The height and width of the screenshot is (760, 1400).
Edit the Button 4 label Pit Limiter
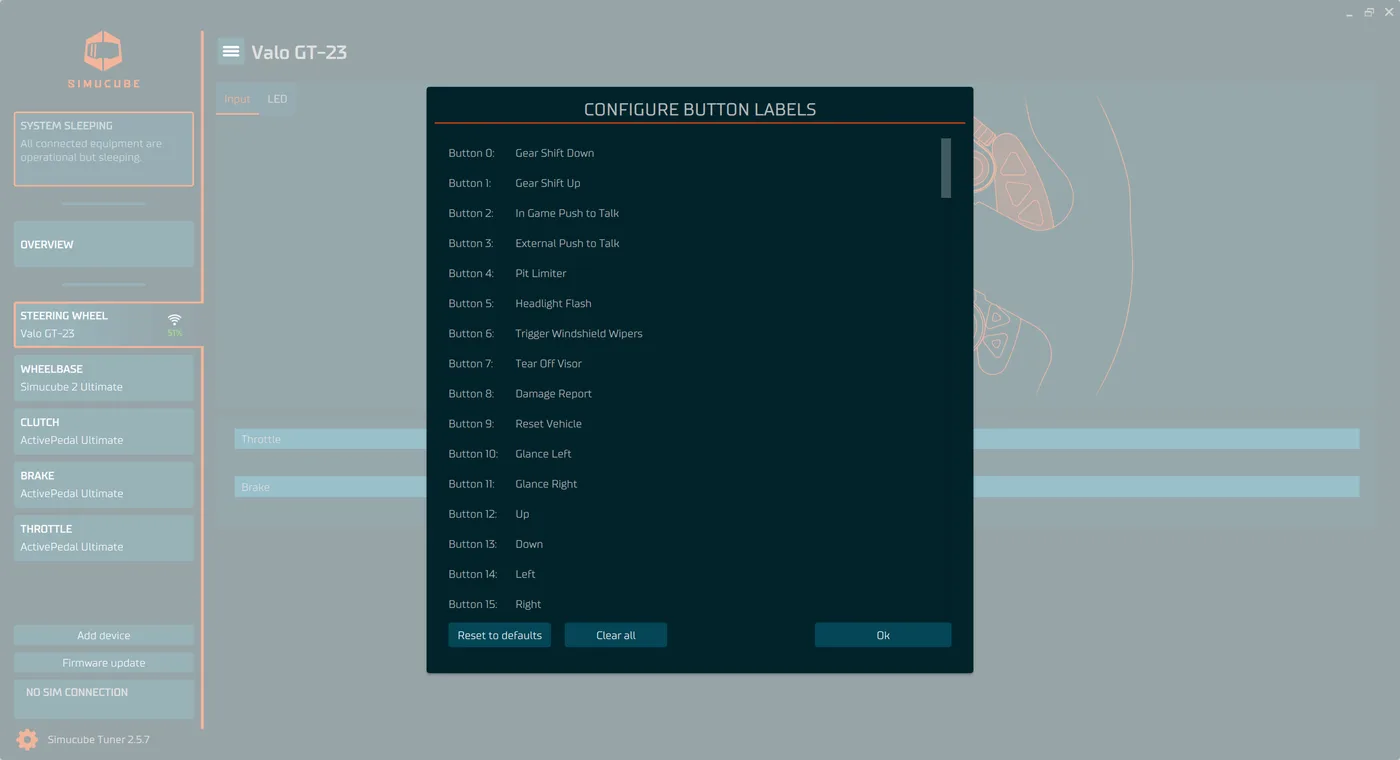tap(541, 273)
